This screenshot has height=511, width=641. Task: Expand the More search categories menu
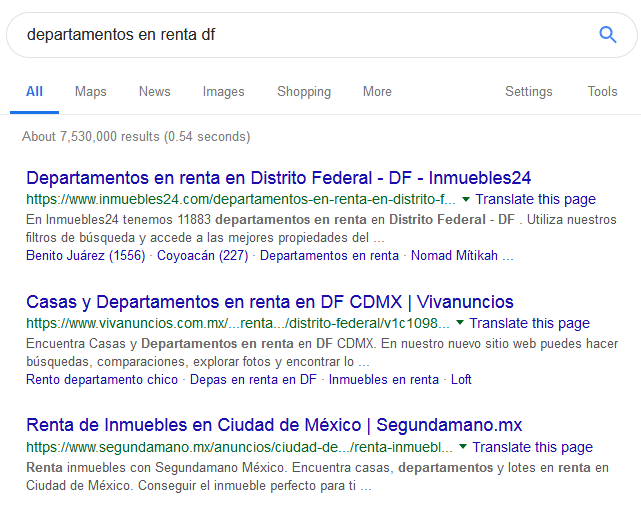click(377, 91)
